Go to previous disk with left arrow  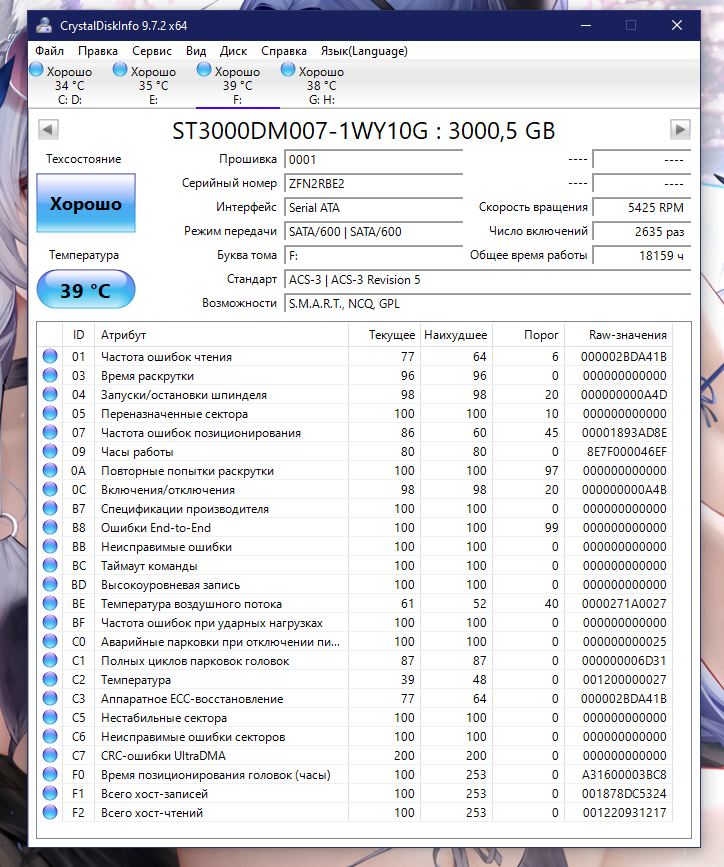48,130
